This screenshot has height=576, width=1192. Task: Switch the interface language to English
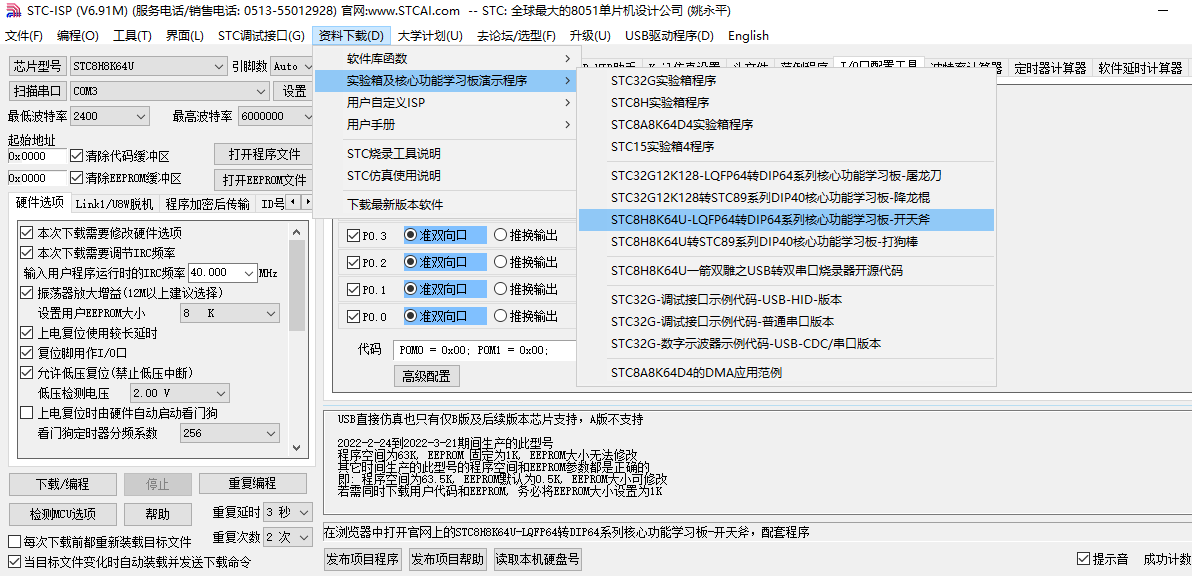click(748, 36)
